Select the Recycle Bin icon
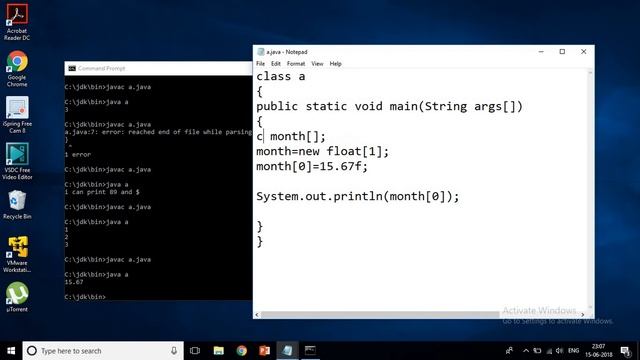Screen dimensions: 640x360 click(x=17, y=205)
